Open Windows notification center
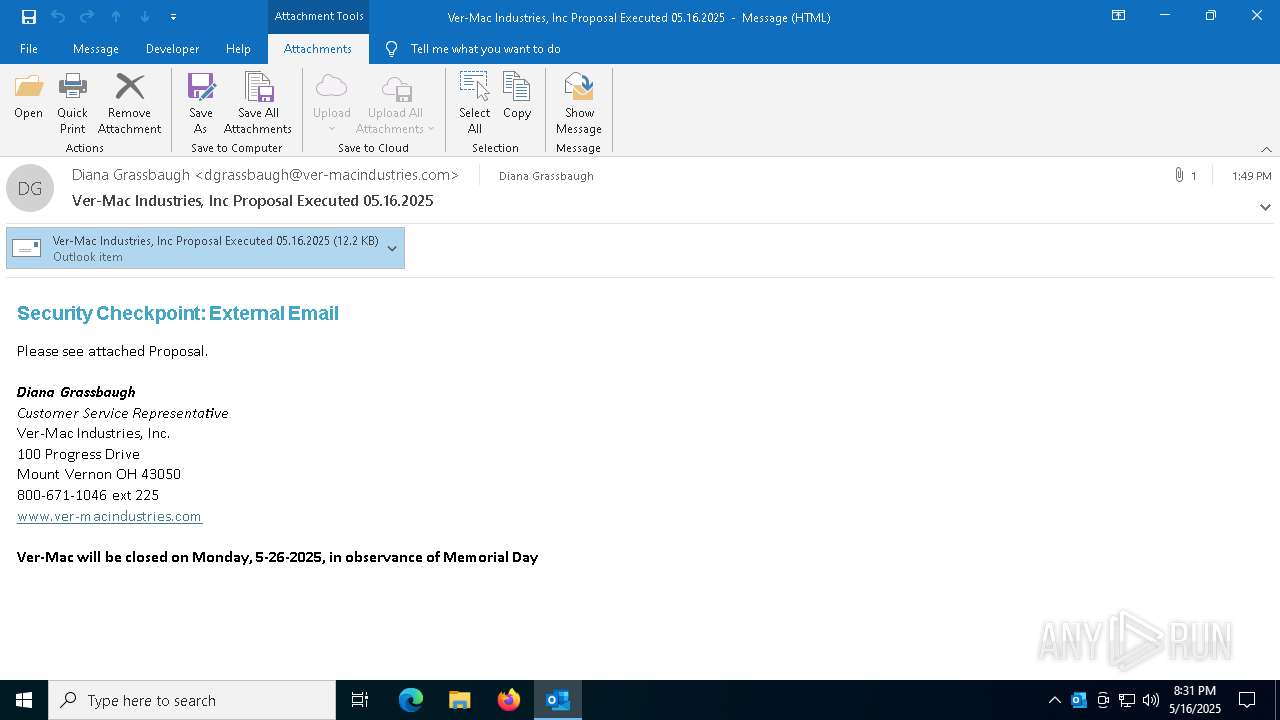Image resolution: width=1280 pixels, height=720 pixels. tap(1247, 700)
